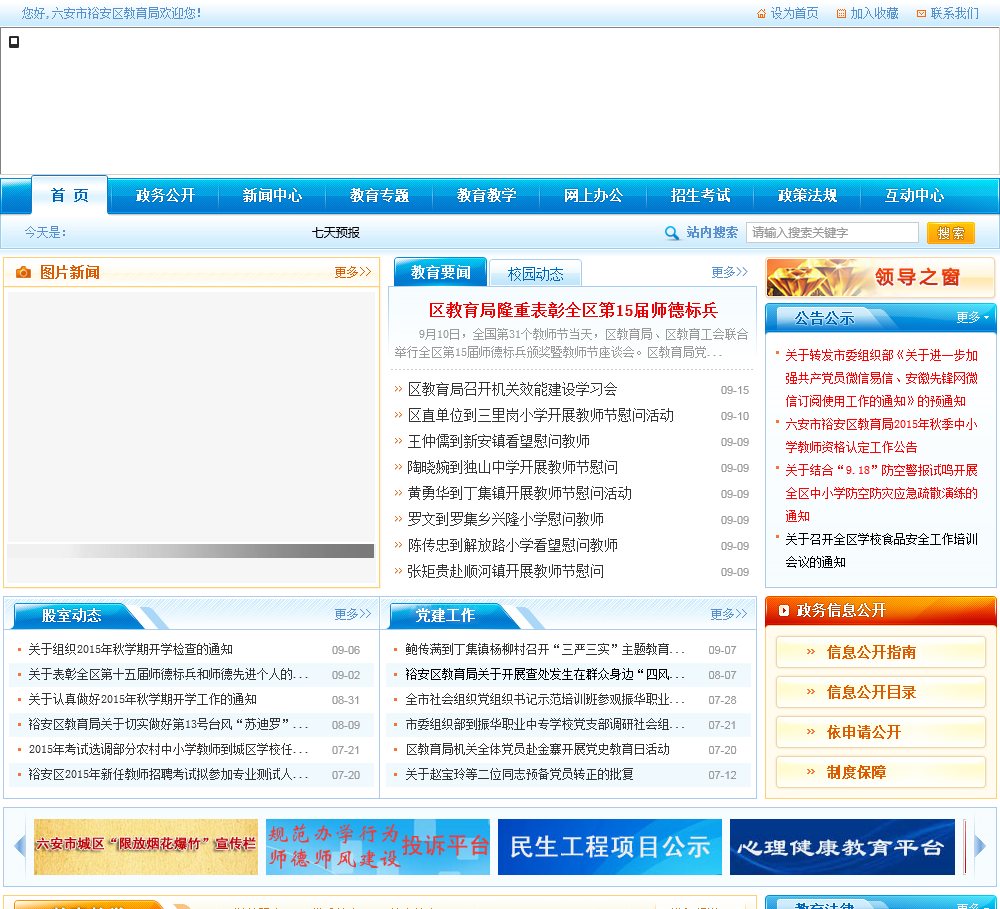Click the 依申请公开 button
This screenshot has width=1000, height=909.
881,732
